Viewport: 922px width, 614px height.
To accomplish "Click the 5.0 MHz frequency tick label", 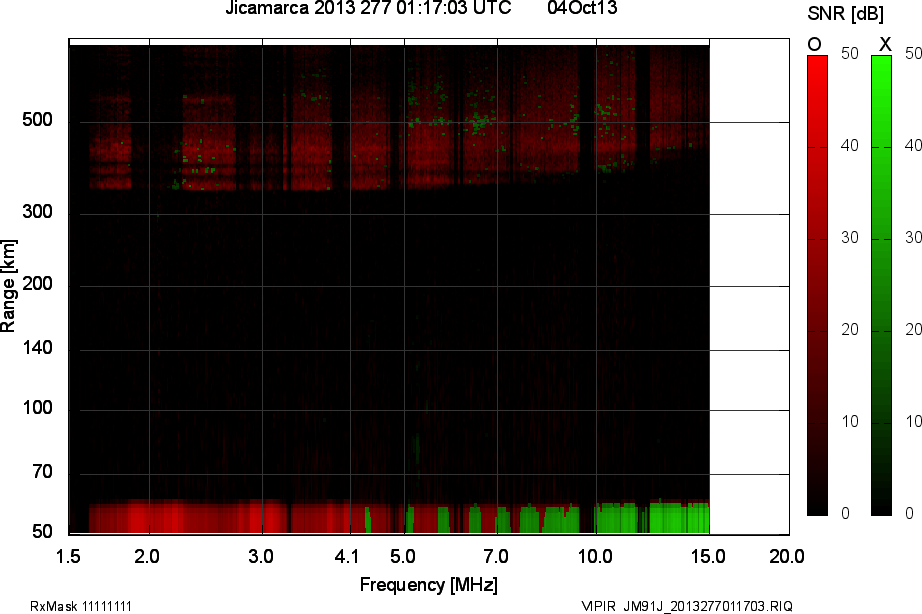I will (403, 556).
